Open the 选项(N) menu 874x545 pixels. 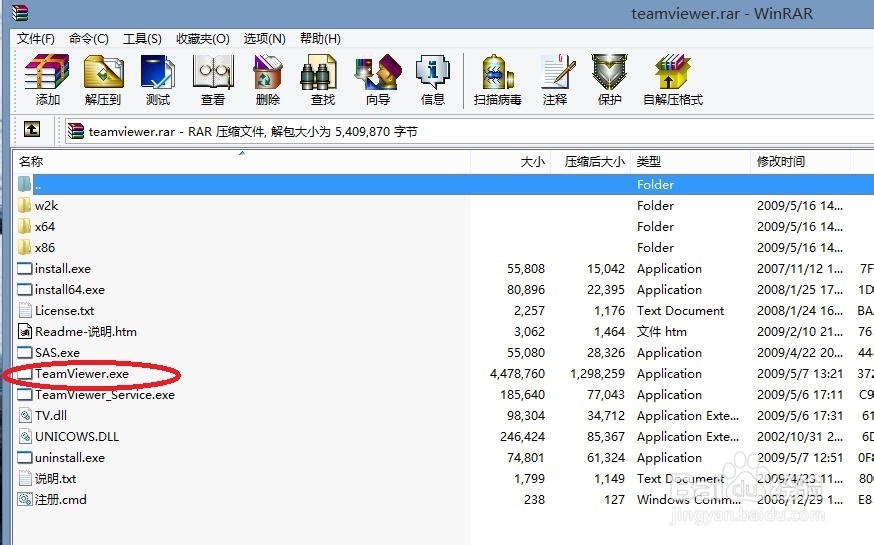[x=264, y=38]
